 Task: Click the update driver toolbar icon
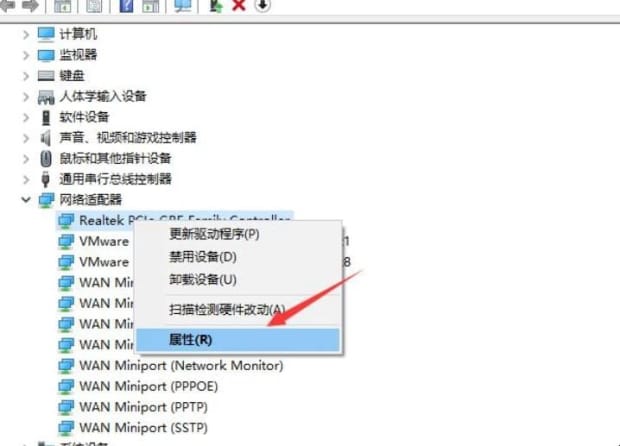pyautogui.click(x=215, y=5)
